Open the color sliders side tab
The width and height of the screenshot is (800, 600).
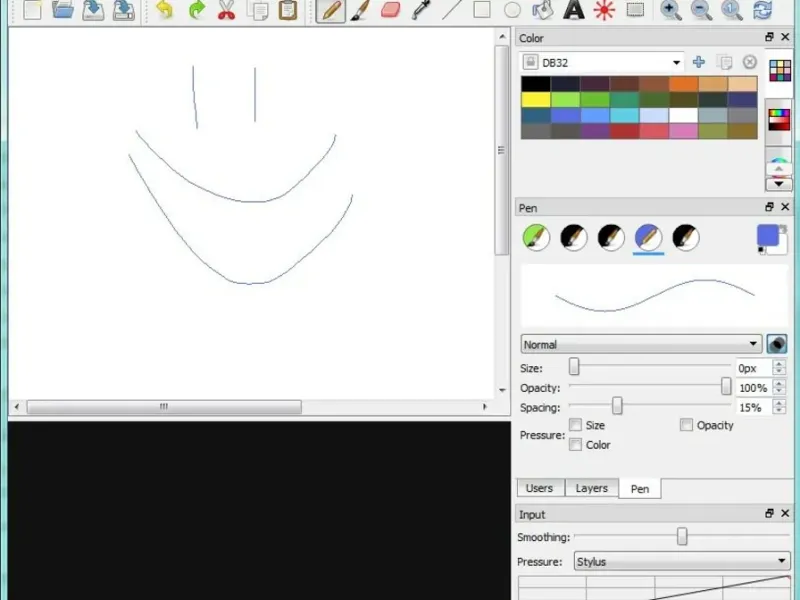point(779,120)
